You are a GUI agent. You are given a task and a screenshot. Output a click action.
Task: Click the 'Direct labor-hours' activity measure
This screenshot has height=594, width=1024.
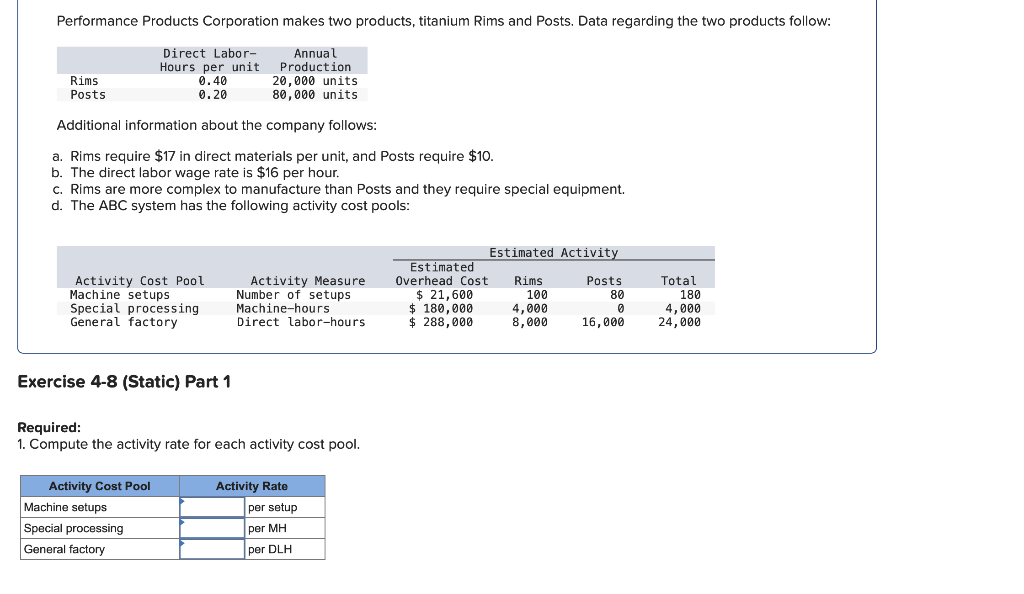click(301, 322)
